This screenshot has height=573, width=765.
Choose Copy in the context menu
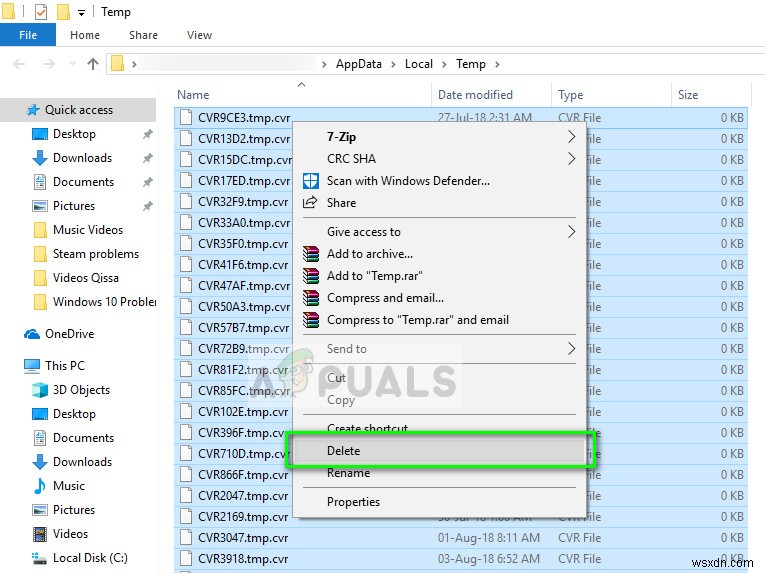point(439,400)
